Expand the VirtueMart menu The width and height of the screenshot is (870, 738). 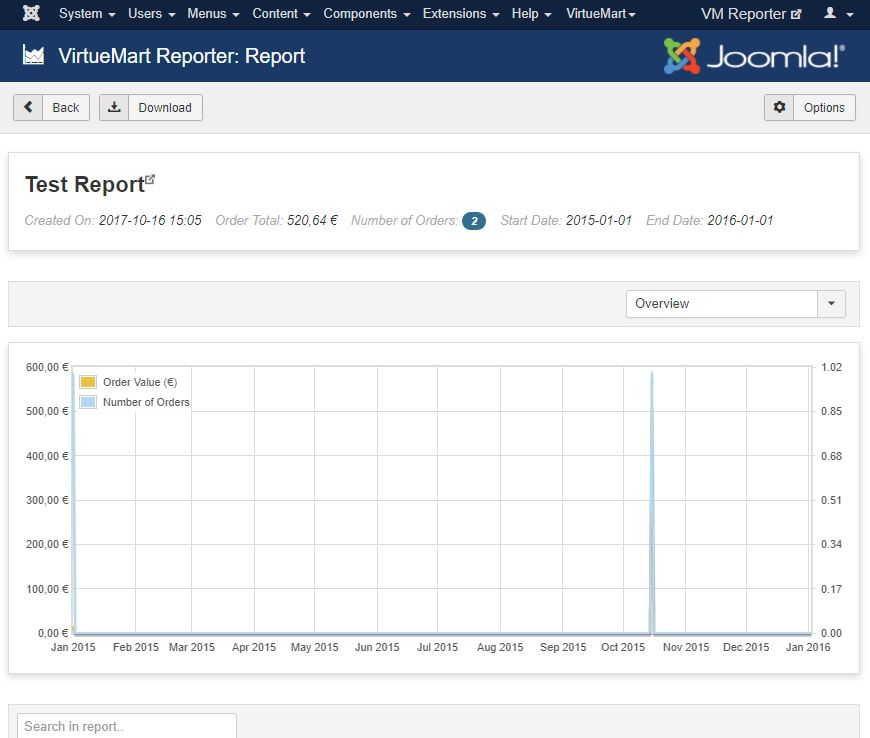coord(600,14)
